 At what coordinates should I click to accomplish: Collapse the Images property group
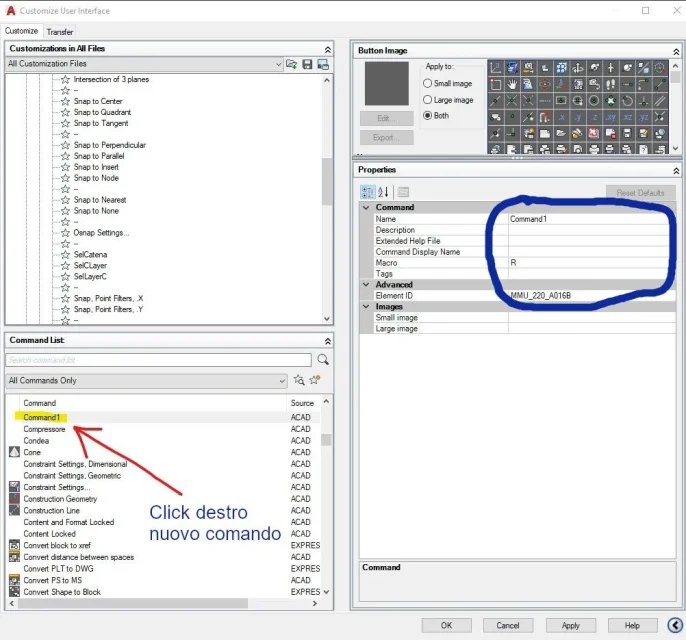[x=366, y=306]
